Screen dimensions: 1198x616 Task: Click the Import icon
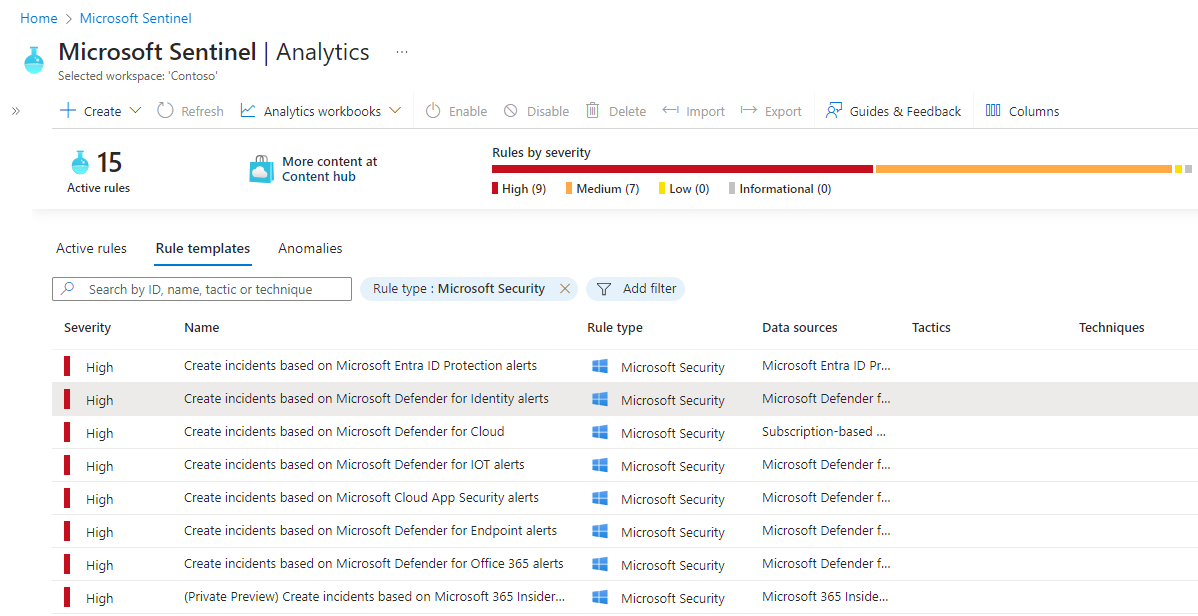[x=668, y=111]
